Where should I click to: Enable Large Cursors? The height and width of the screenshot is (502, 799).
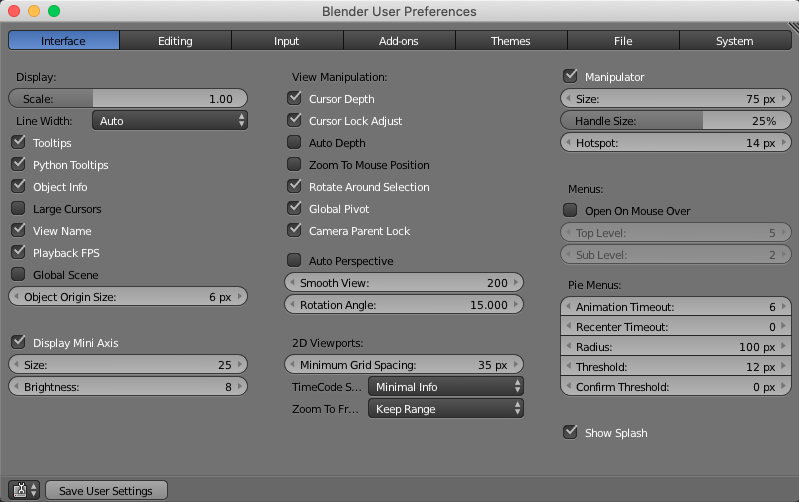[18, 208]
